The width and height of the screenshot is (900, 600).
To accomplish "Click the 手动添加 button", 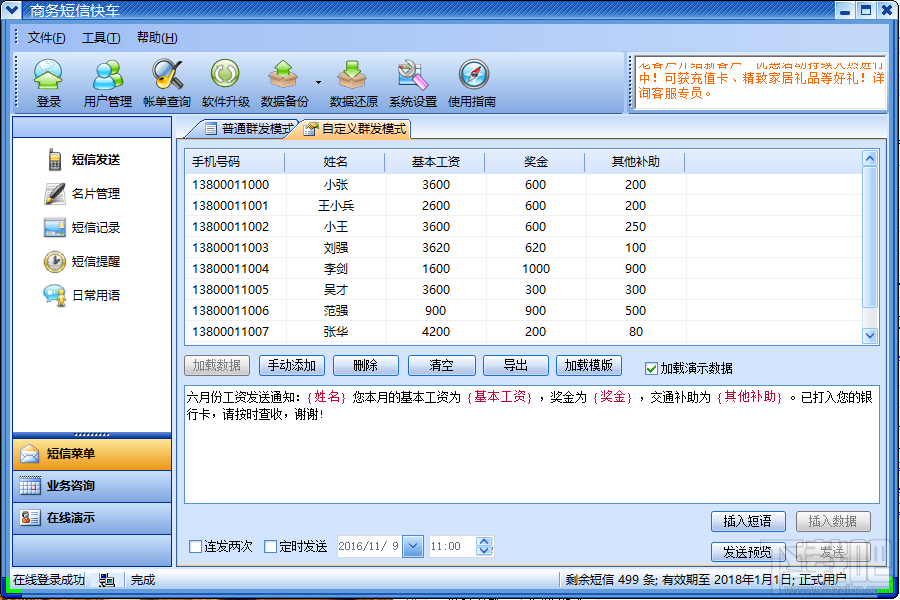I will (x=292, y=365).
